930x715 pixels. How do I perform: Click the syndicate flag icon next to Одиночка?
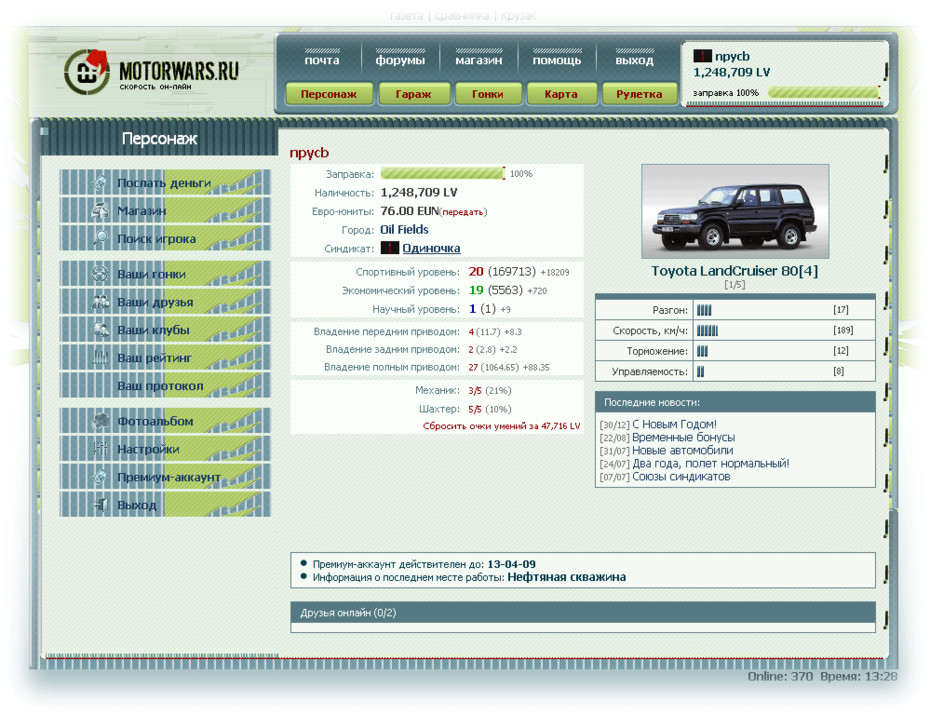click(390, 248)
